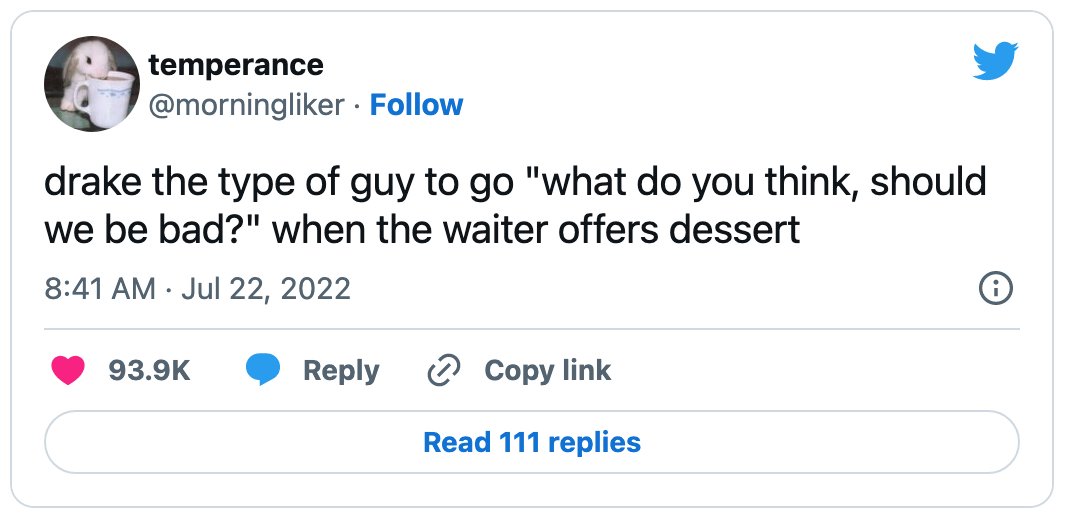Screen dimensions: 1067x522
Task: Open the tweet's 8:41 AM timestamp
Action: (100, 289)
